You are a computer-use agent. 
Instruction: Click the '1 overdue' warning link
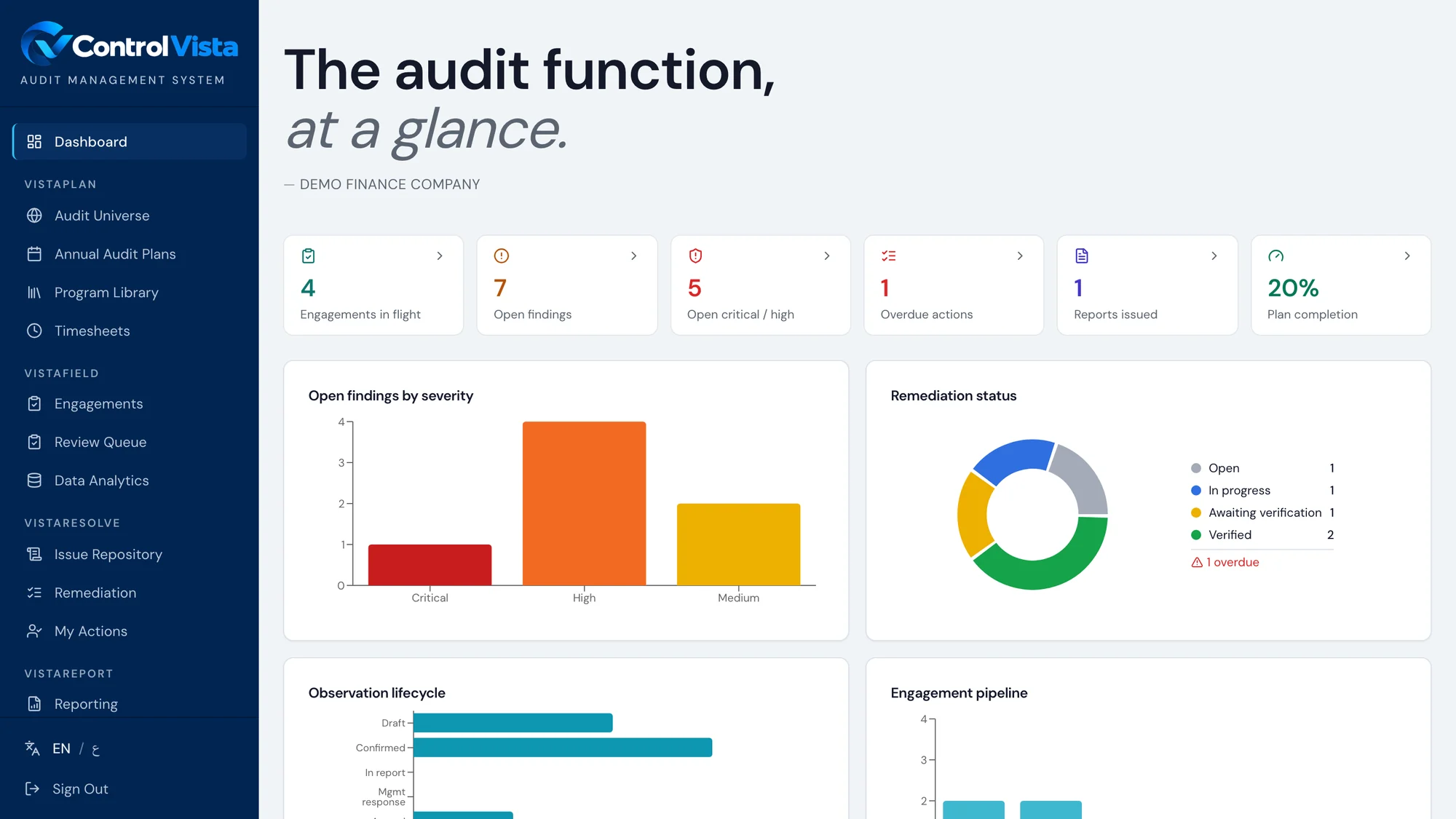pos(1225,562)
